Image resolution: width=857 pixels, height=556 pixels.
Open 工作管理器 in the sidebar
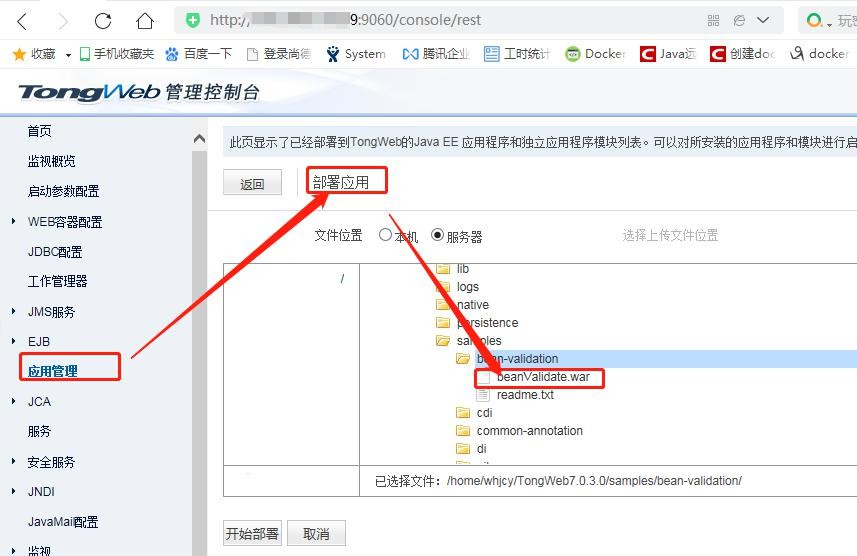(57, 282)
